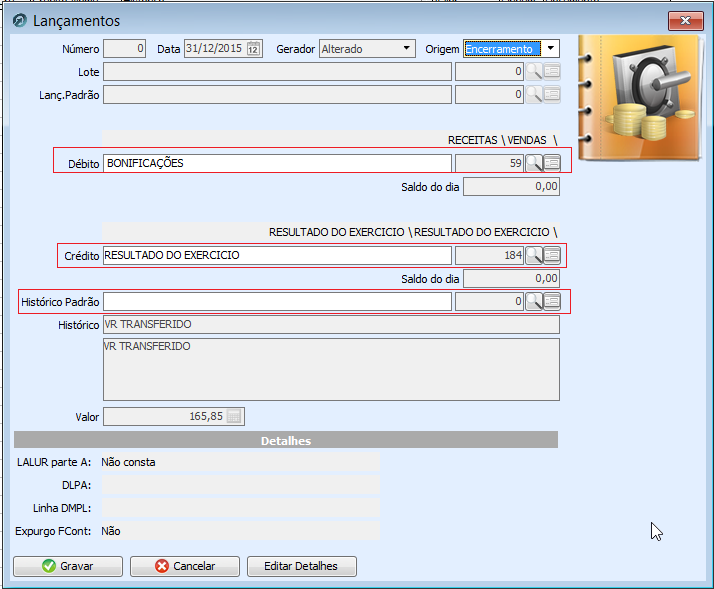The height and width of the screenshot is (589, 714).
Task: Click the list icon in Lote row
Action: (x=552, y=72)
